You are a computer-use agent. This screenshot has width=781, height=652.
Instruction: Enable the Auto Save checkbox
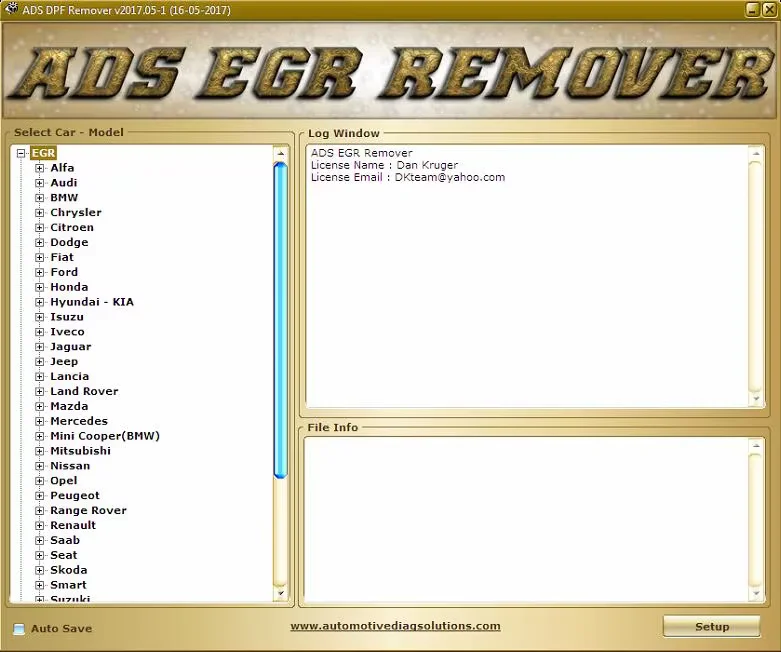(19, 629)
